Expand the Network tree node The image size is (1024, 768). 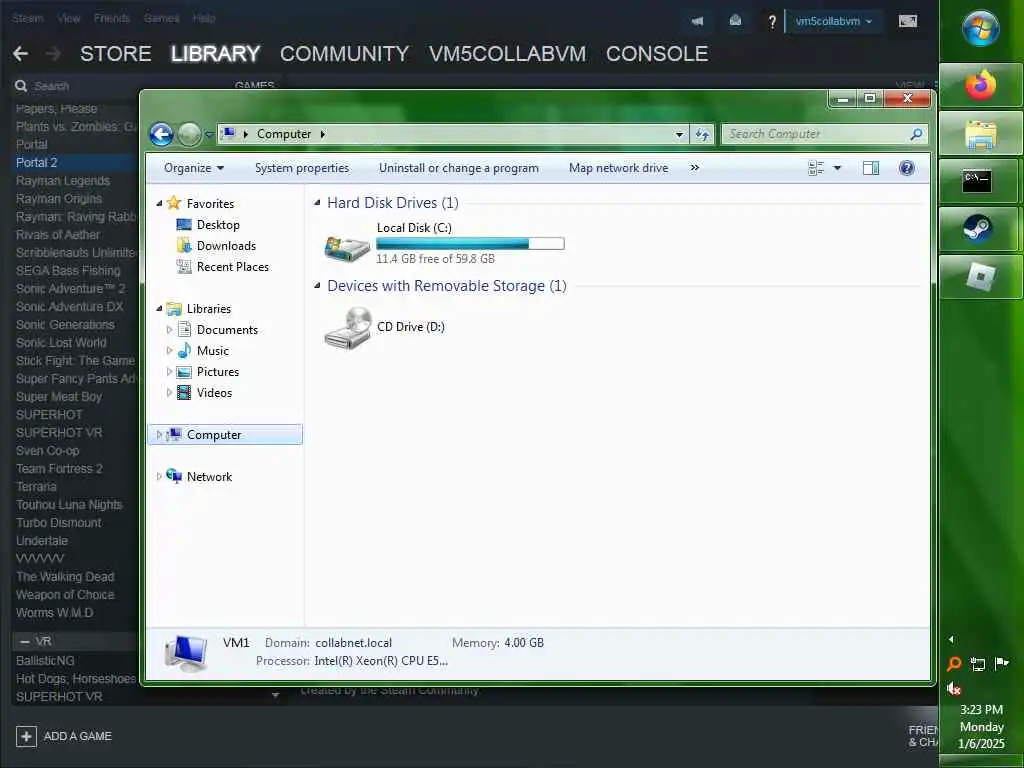pos(159,477)
